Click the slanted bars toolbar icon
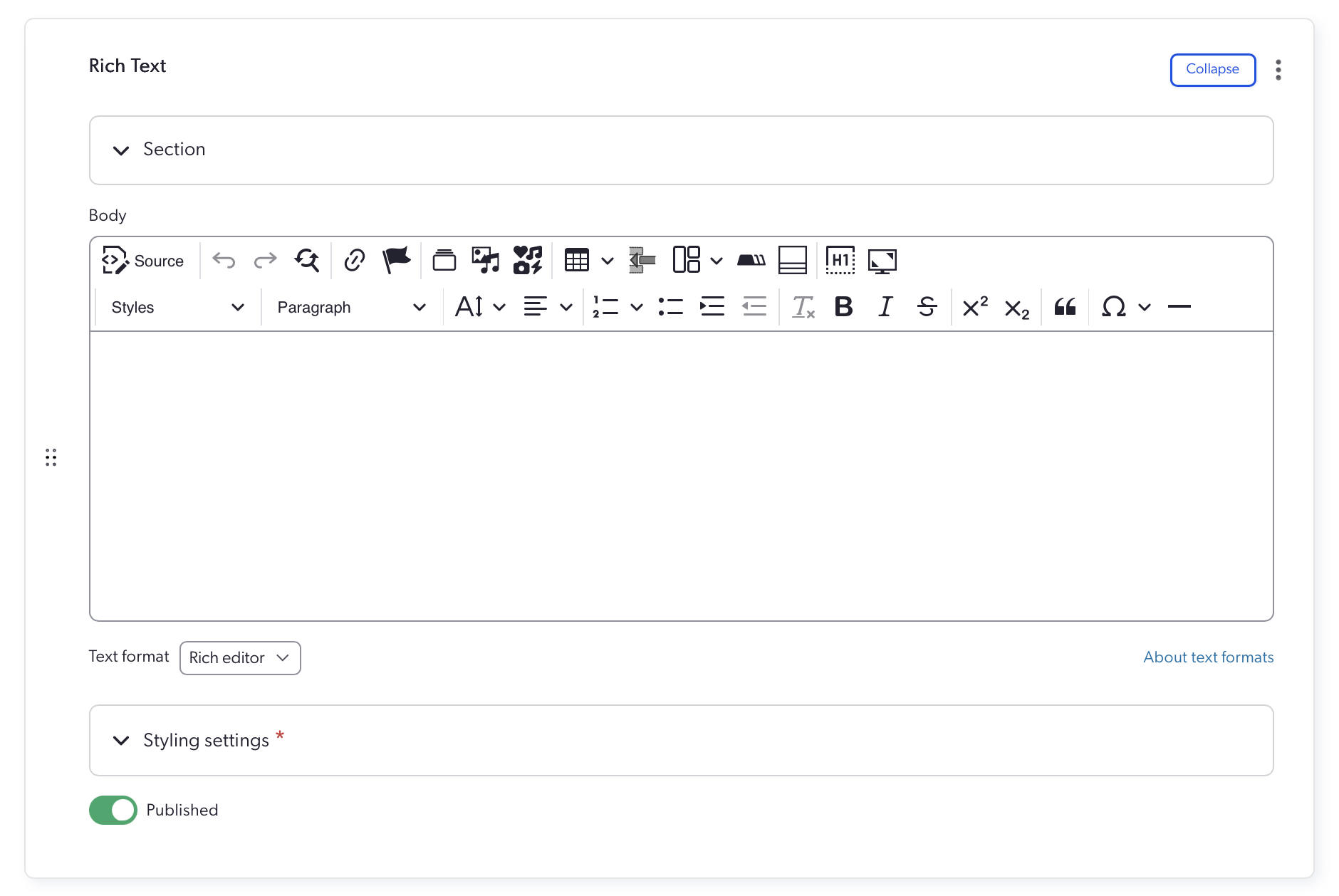This screenshot has height=896, width=1339. click(751, 261)
